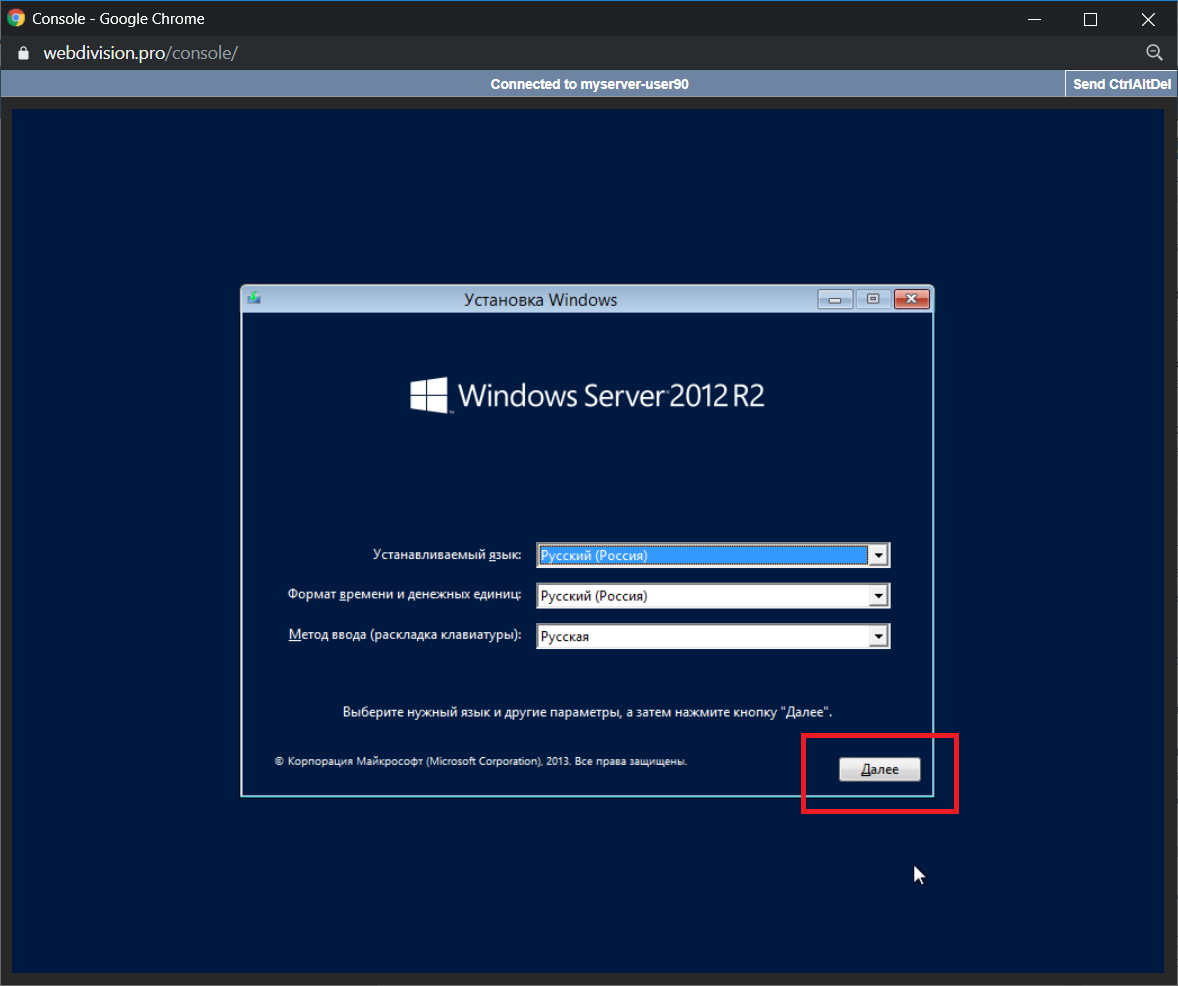
Task: Select the highlighted Русский (Россия) language field
Action: (x=702, y=555)
